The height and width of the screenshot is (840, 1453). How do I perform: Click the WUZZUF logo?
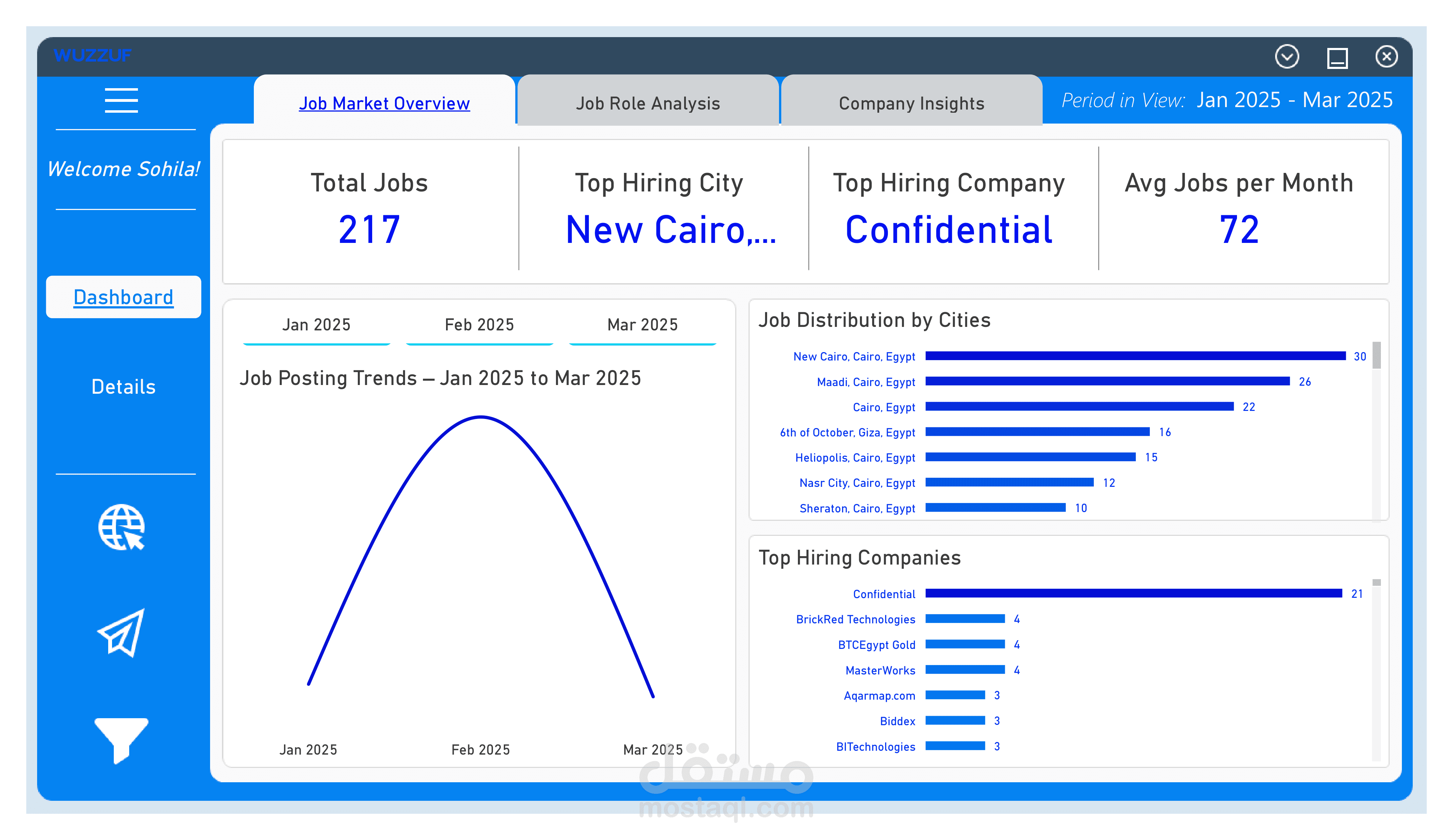pyautogui.click(x=92, y=56)
